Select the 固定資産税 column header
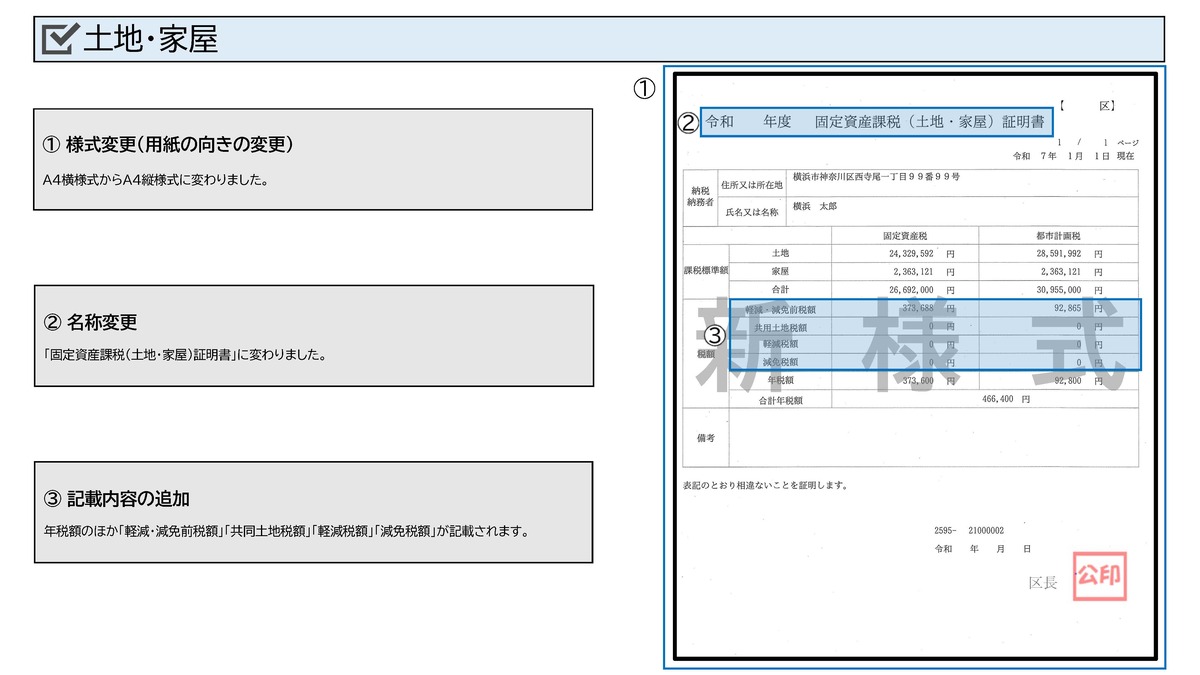This screenshot has width=1200, height=675. (x=905, y=235)
